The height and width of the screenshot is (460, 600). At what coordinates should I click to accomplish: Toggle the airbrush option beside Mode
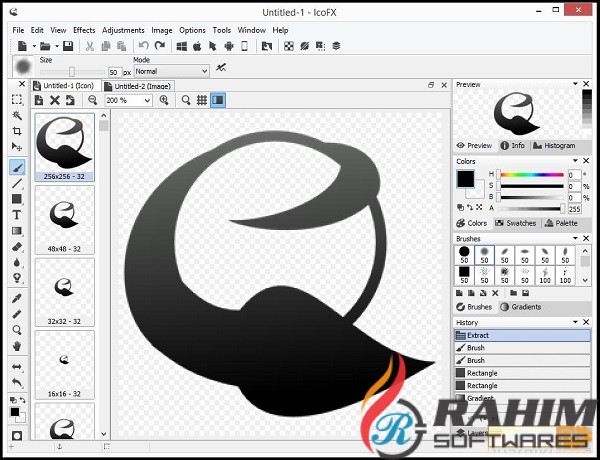(220, 67)
